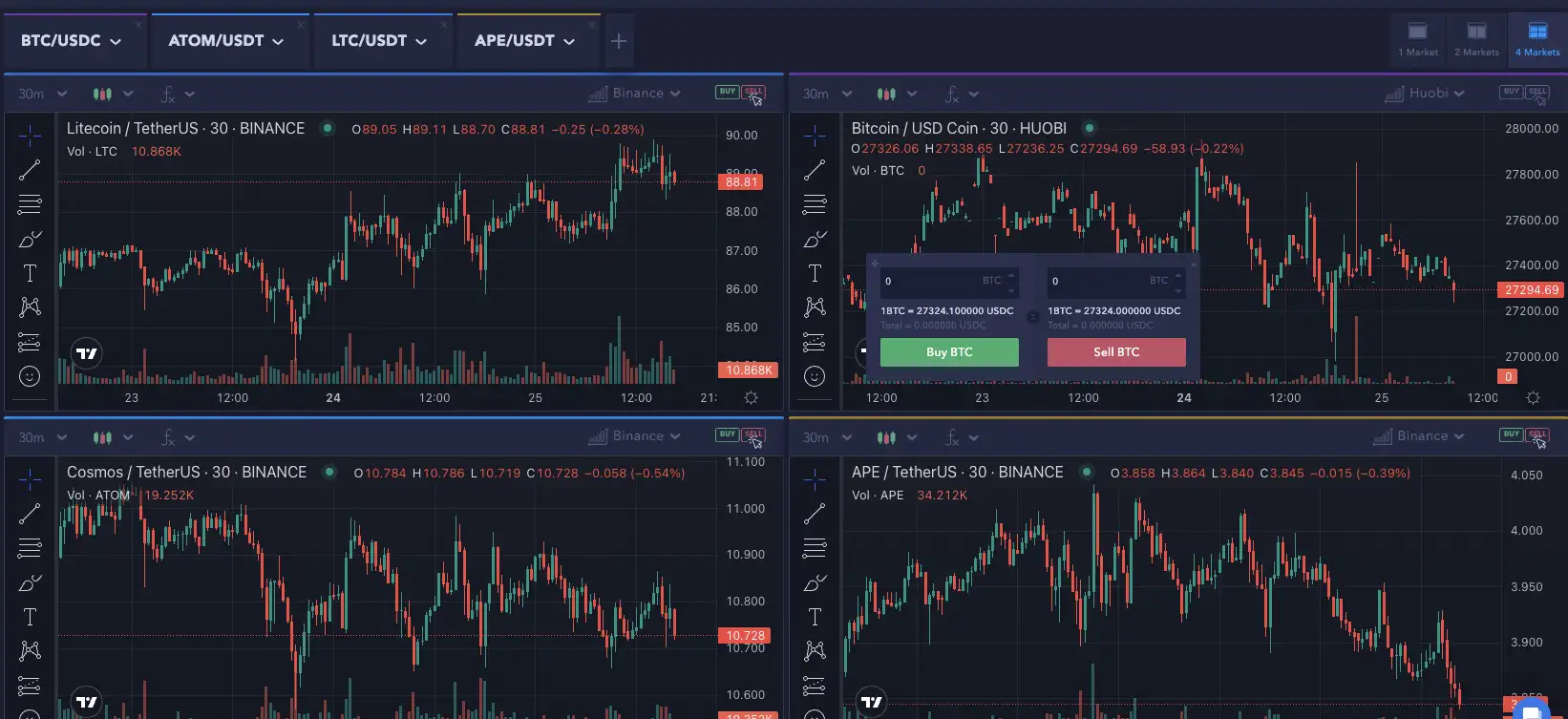Switch to 1 Market layout
The height and width of the screenshot is (719, 1568).
[x=1418, y=40]
